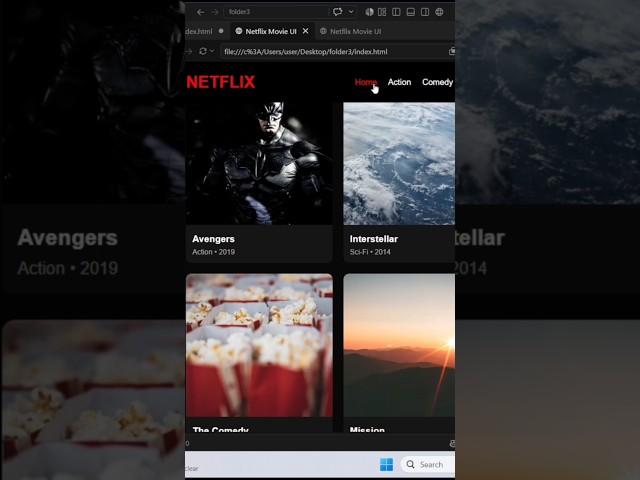Toggle the bottom panel icon
Viewport: 640px width, 480px height.
point(411,12)
